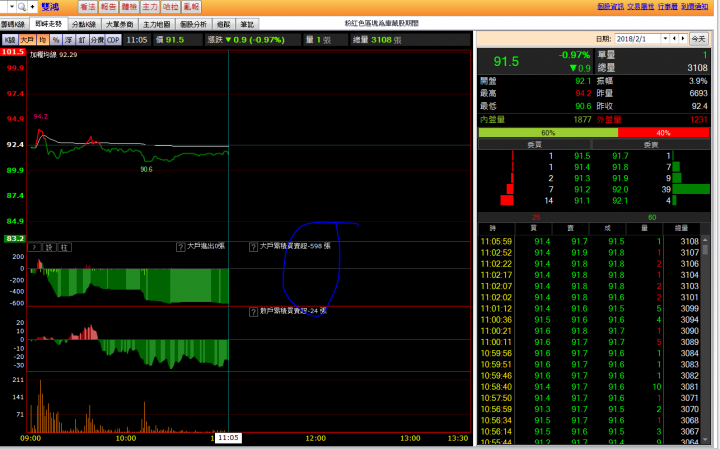This screenshot has width=720, height=449.
Task: Go to next date with right arrow
Action: [683, 39]
